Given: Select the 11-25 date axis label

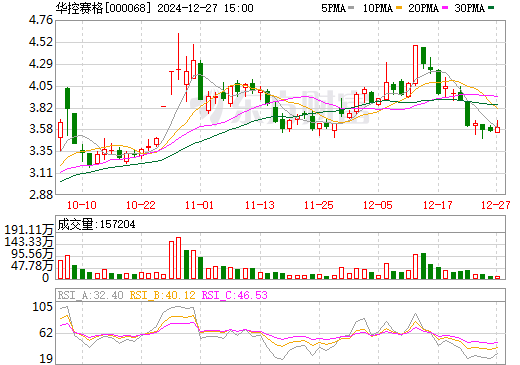Looking at the screenshot, I should [319, 205].
